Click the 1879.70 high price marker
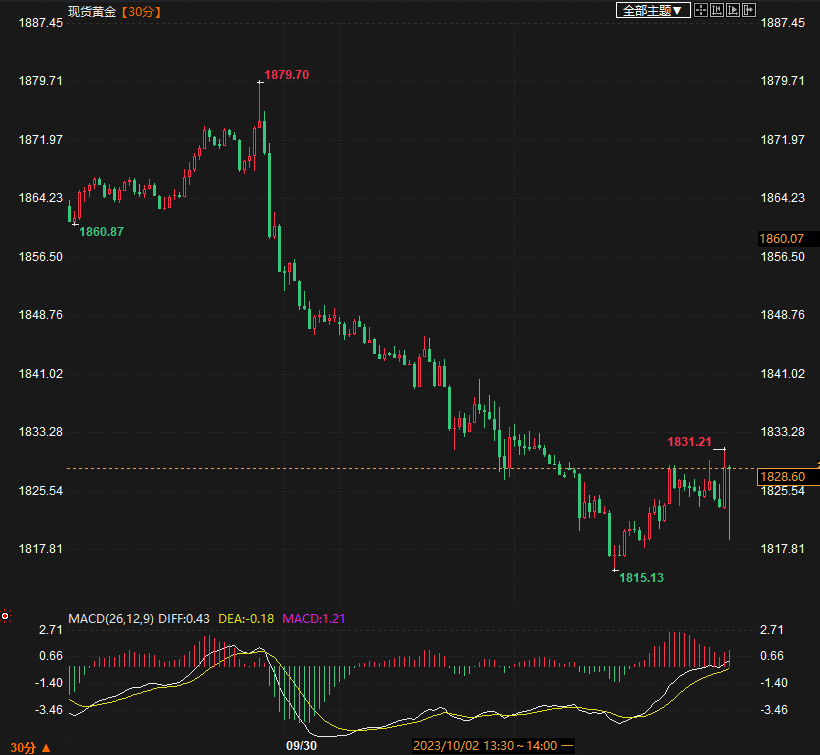 (x=287, y=75)
